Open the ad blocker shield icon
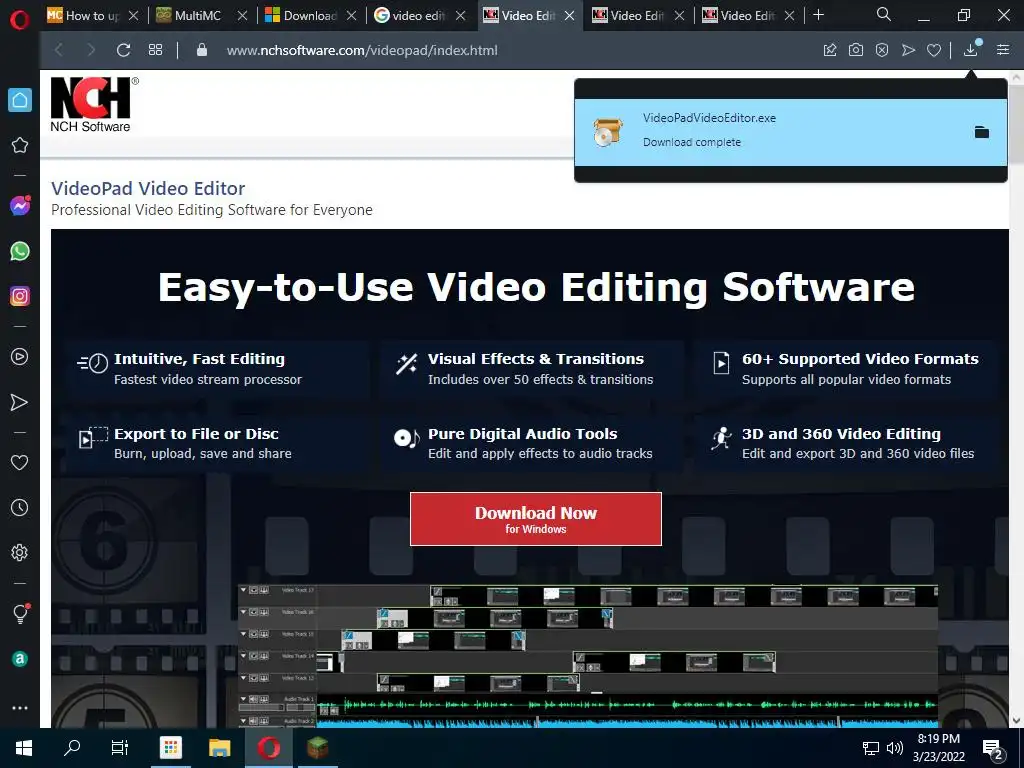The height and width of the screenshot is (768, 1024). coord(882,50)
